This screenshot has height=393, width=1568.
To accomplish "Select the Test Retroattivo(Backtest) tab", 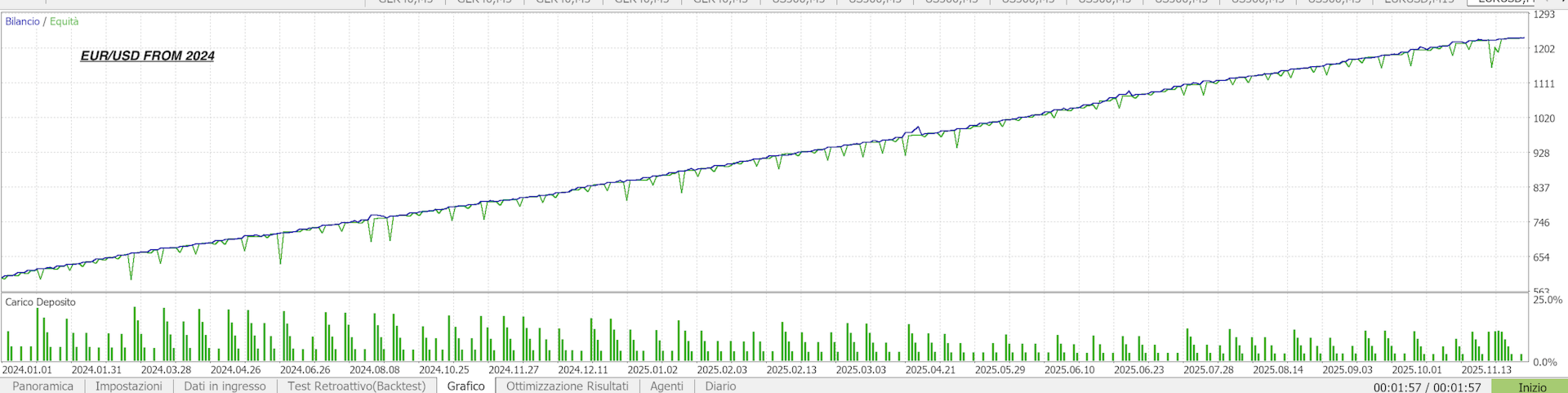I will pos(357,386).
